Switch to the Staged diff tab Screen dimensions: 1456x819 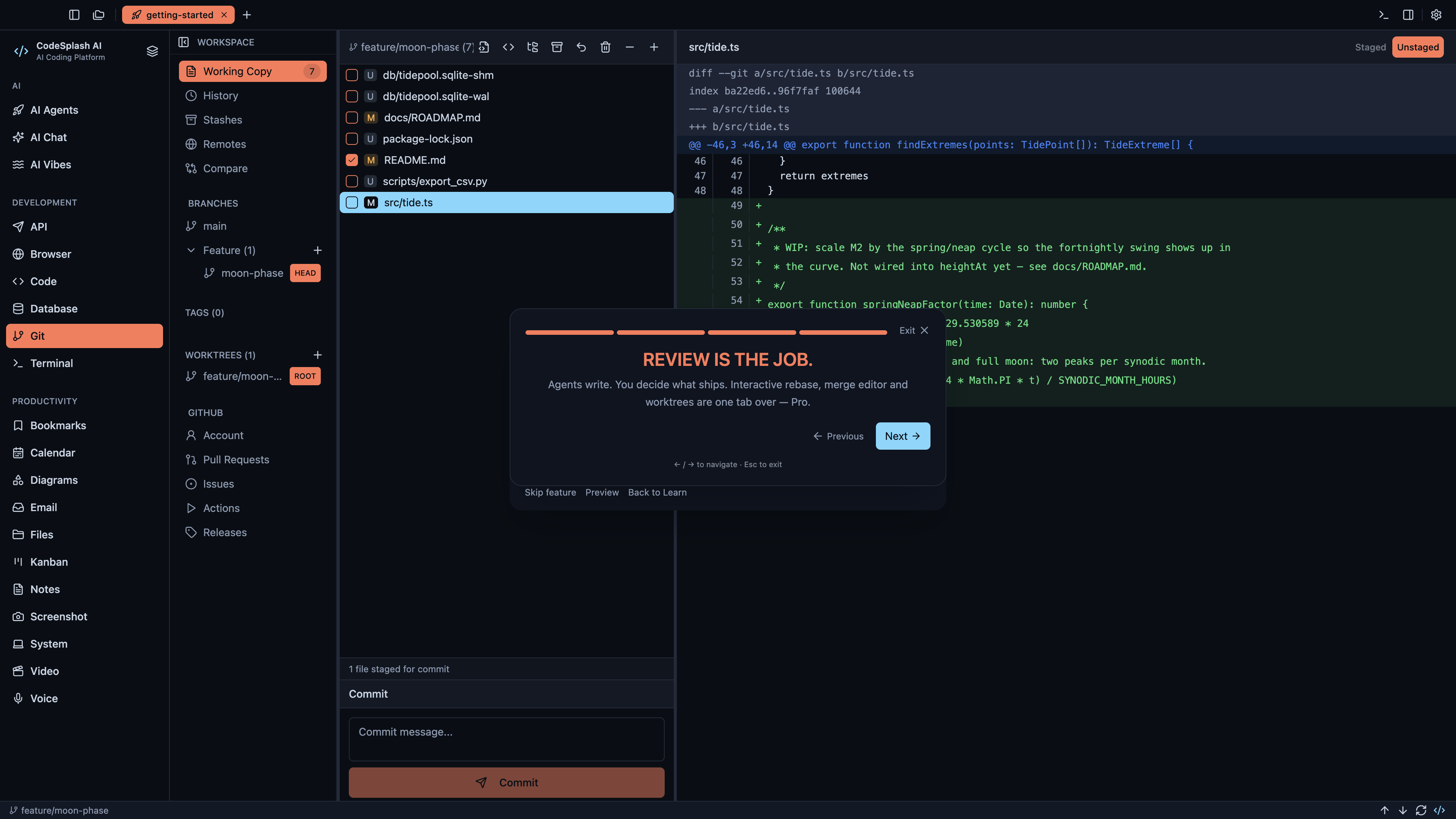[1370, 47]
